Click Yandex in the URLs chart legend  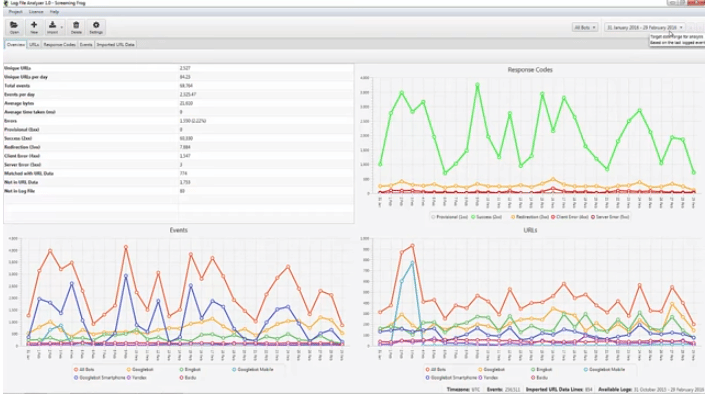click(x=488, y=377)
